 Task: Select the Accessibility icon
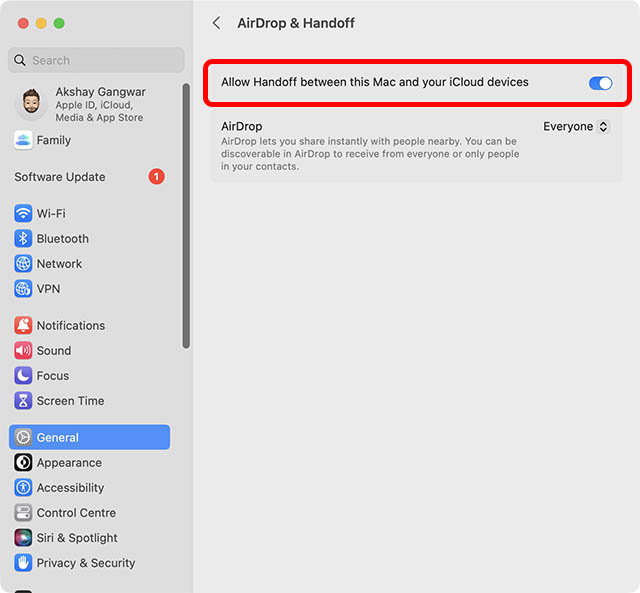(x=23, y=488)
